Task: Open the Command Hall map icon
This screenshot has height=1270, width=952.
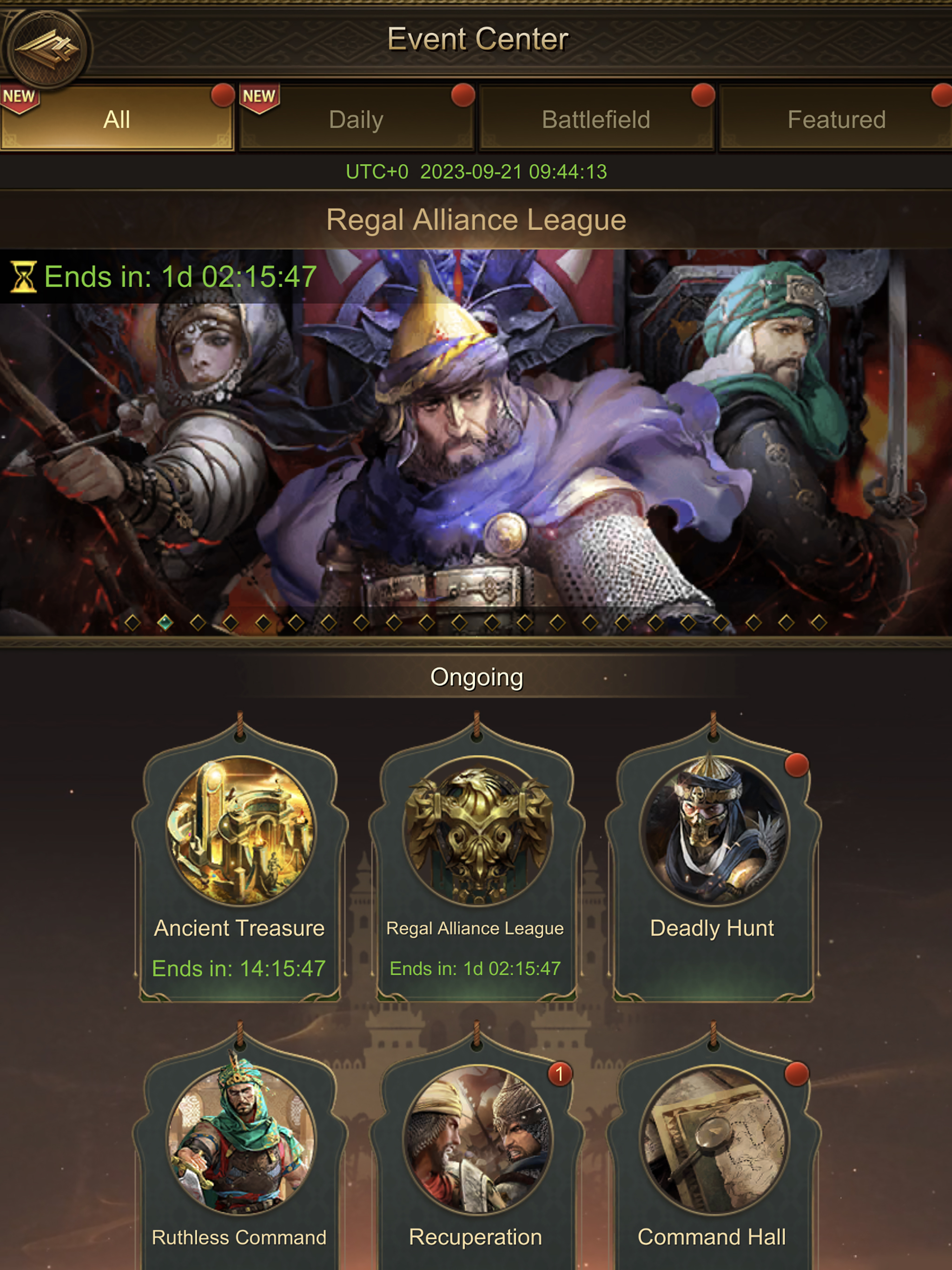Action: coord(714,1139)
